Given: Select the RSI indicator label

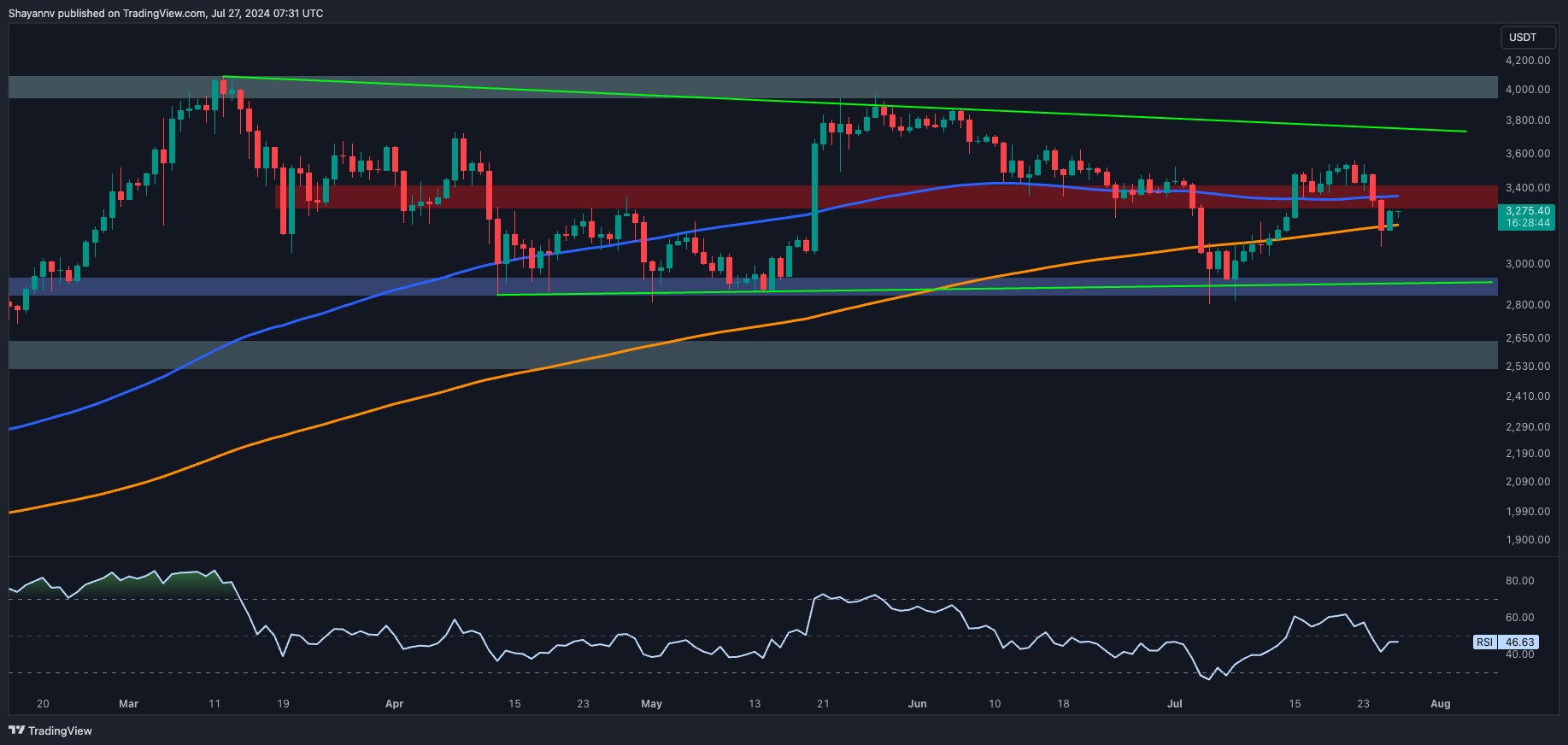Looking at the screenshot, I should [1484, 642].
